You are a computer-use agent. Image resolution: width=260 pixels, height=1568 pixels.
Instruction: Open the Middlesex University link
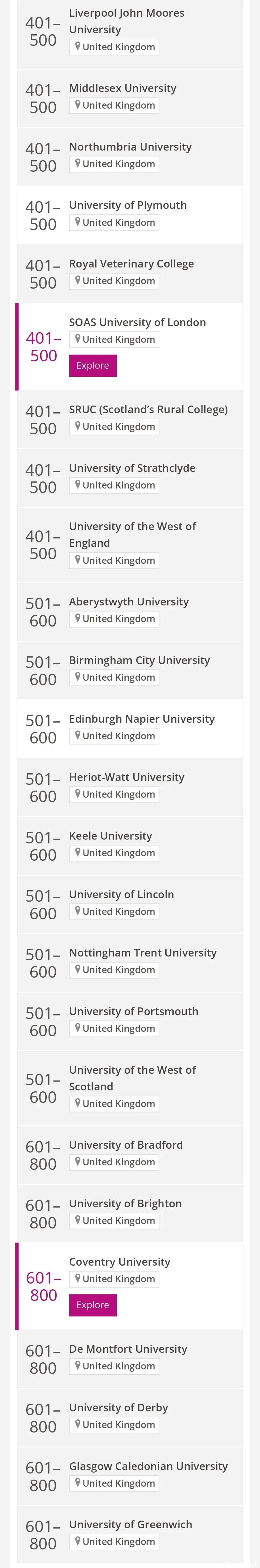tap(123, 88)
